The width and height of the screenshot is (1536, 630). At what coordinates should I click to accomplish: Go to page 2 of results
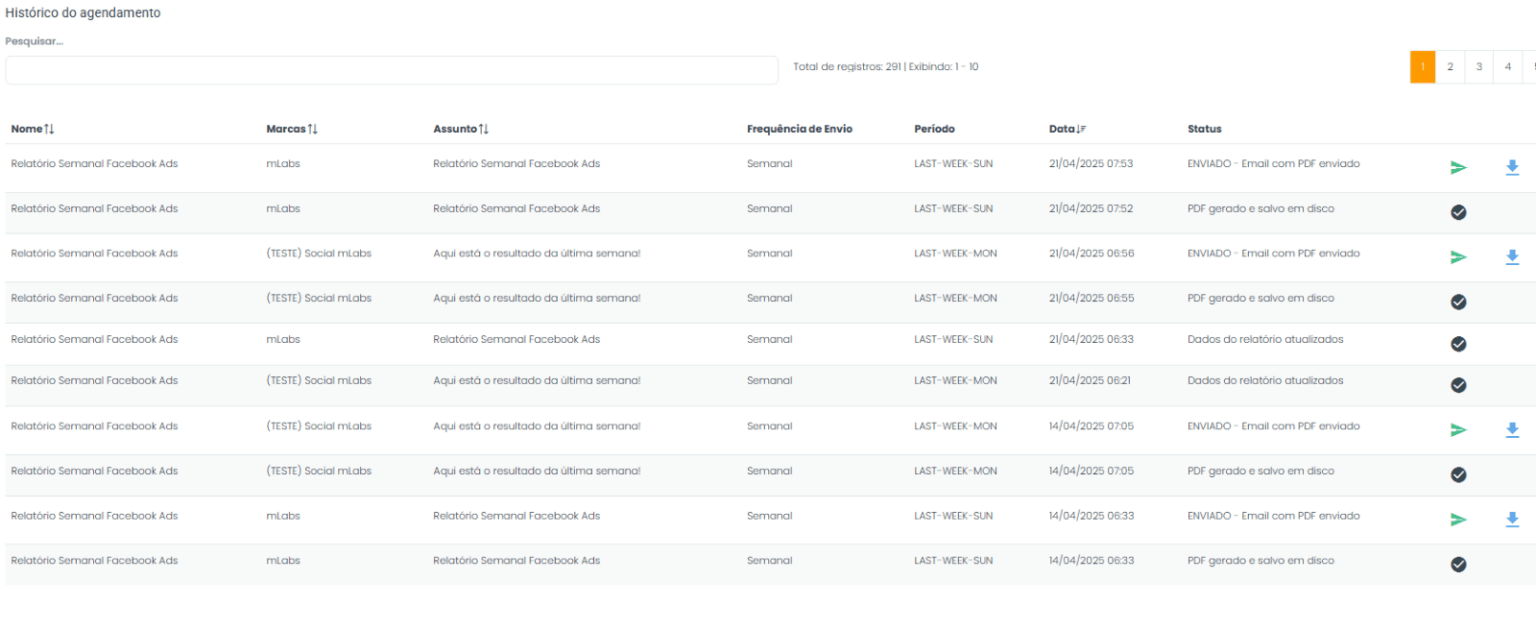1449,67
